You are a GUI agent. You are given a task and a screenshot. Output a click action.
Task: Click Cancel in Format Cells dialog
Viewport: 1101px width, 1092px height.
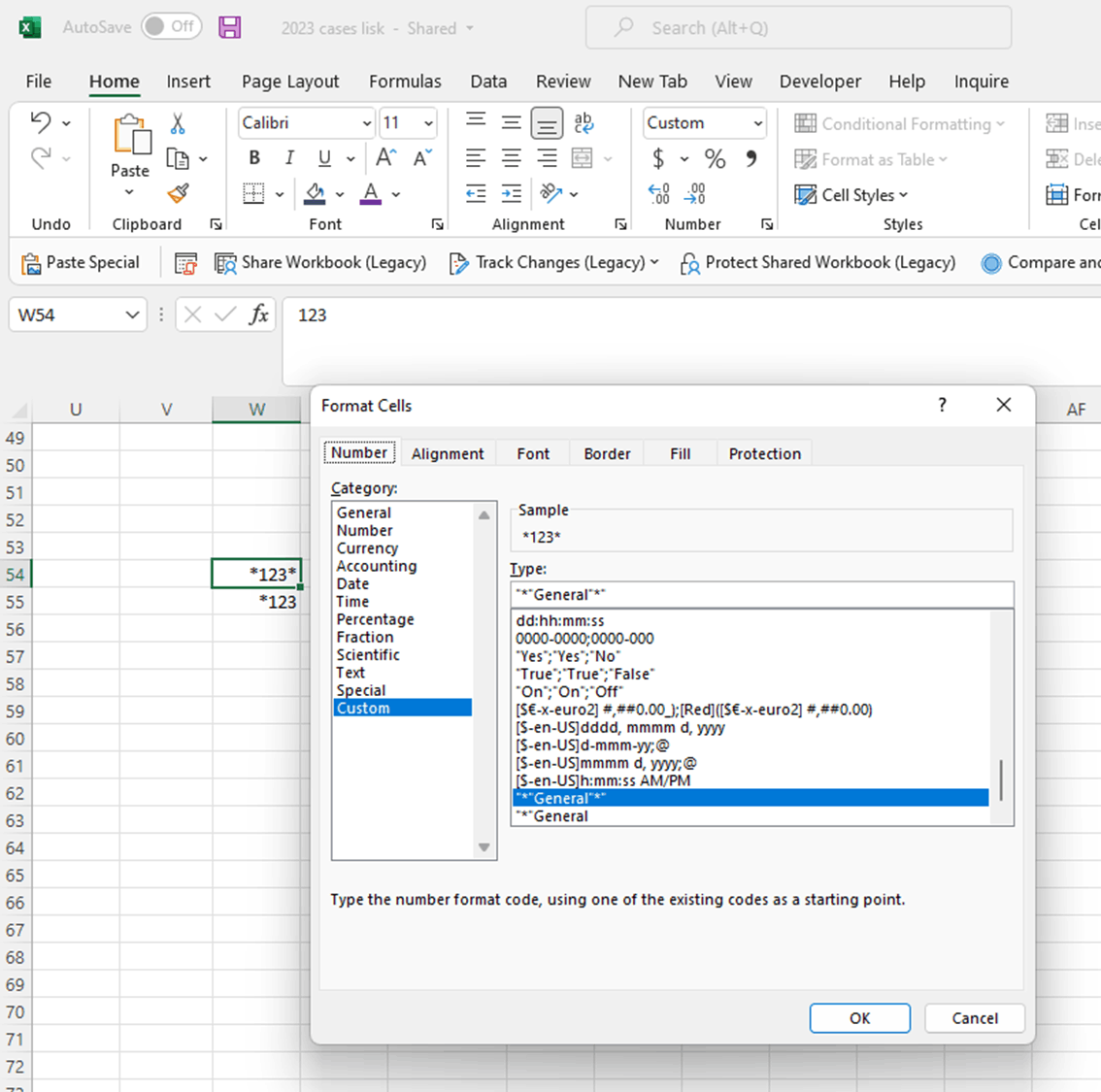coord(975,1018)
